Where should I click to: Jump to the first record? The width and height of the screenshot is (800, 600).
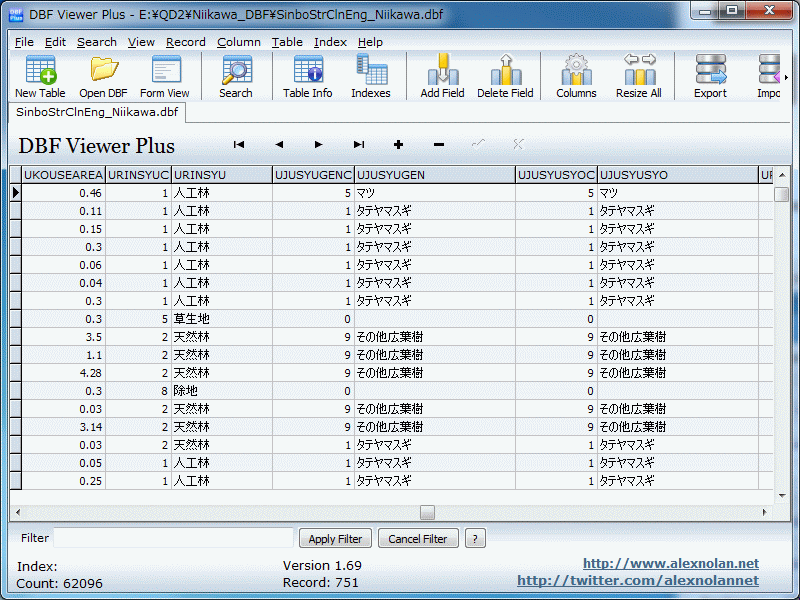pyautogui.click(x=239, y=145)
